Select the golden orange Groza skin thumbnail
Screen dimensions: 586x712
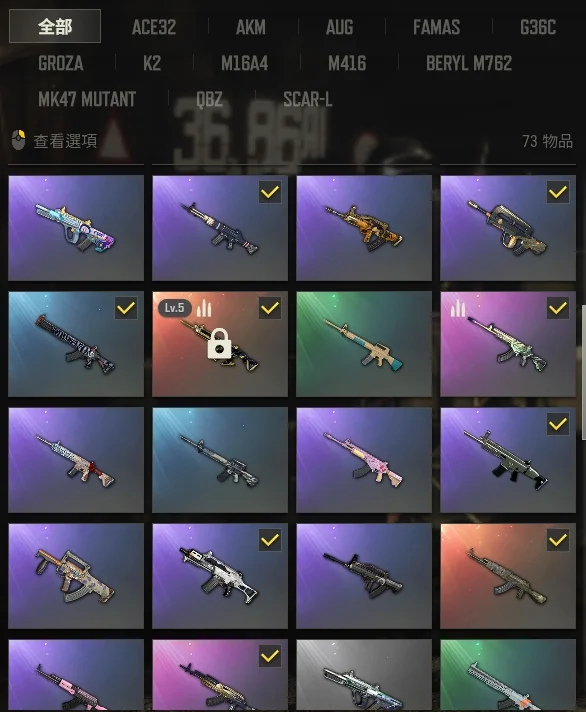click(x=364, y=228)
